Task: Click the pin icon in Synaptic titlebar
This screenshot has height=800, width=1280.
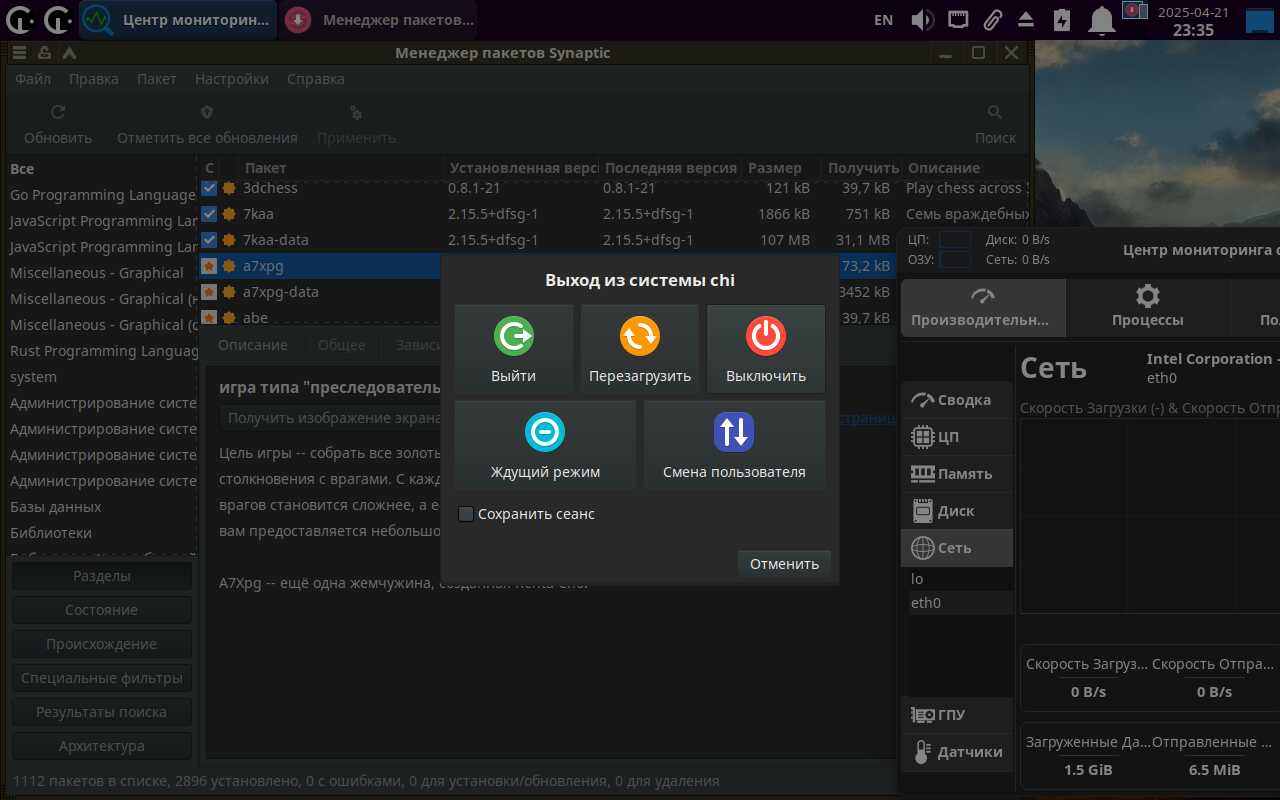Action: pos(44,53)
